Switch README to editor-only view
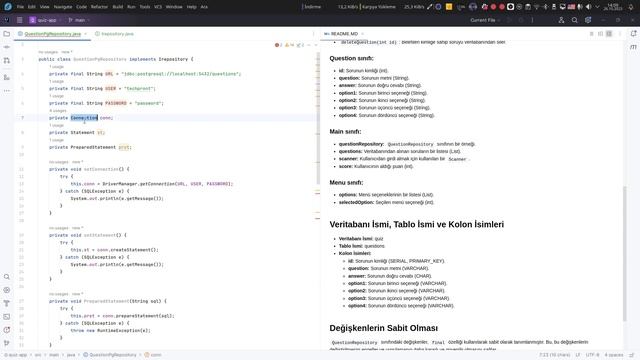This screenshot has width=640, height=360. coord(591,34)
